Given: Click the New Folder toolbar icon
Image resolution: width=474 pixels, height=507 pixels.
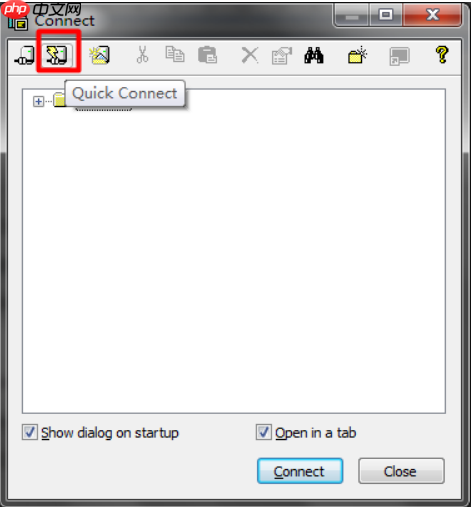Looking at the screenshot, I should click(357, 55).
